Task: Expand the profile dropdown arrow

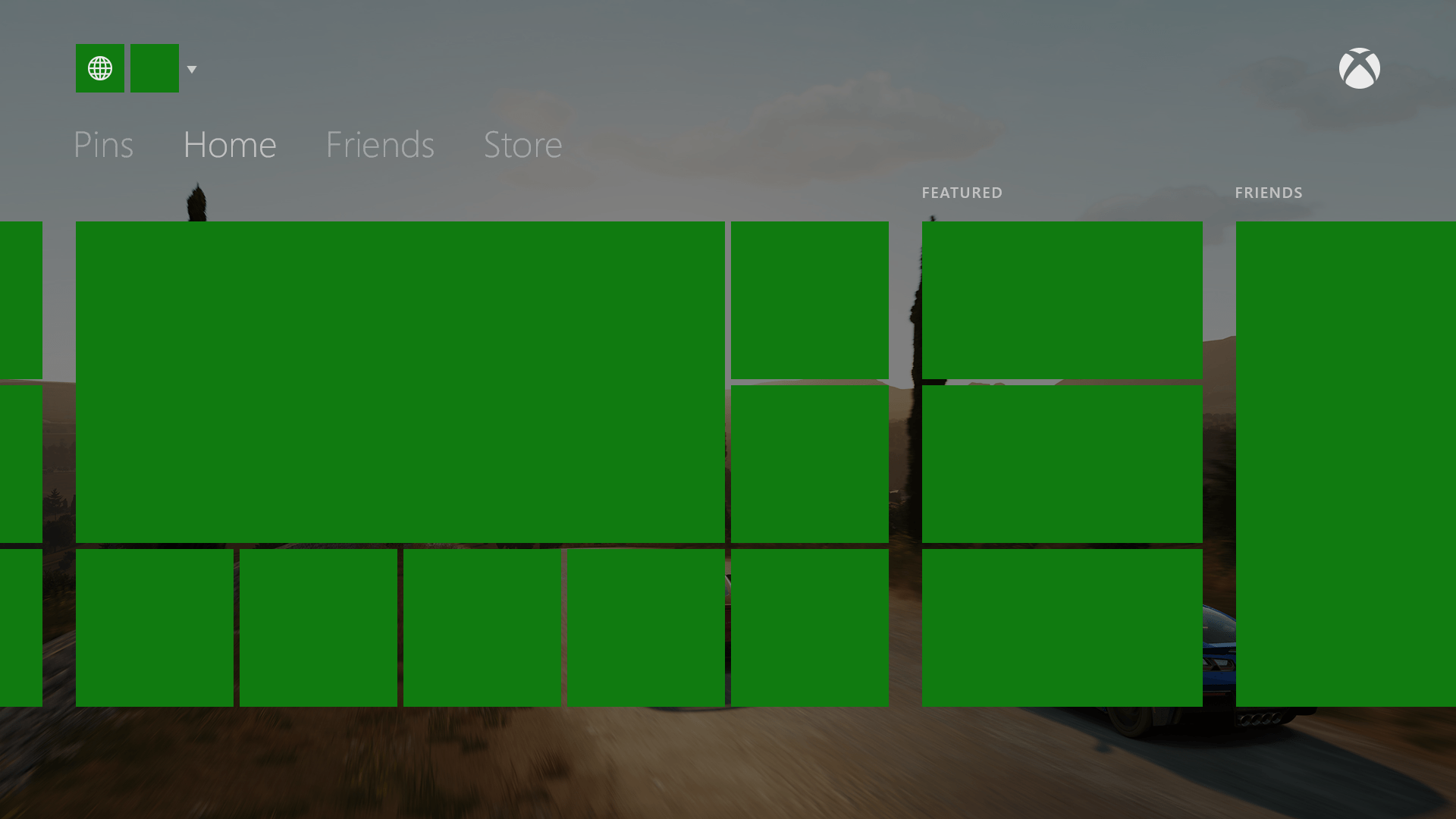Action: point(192,70)
